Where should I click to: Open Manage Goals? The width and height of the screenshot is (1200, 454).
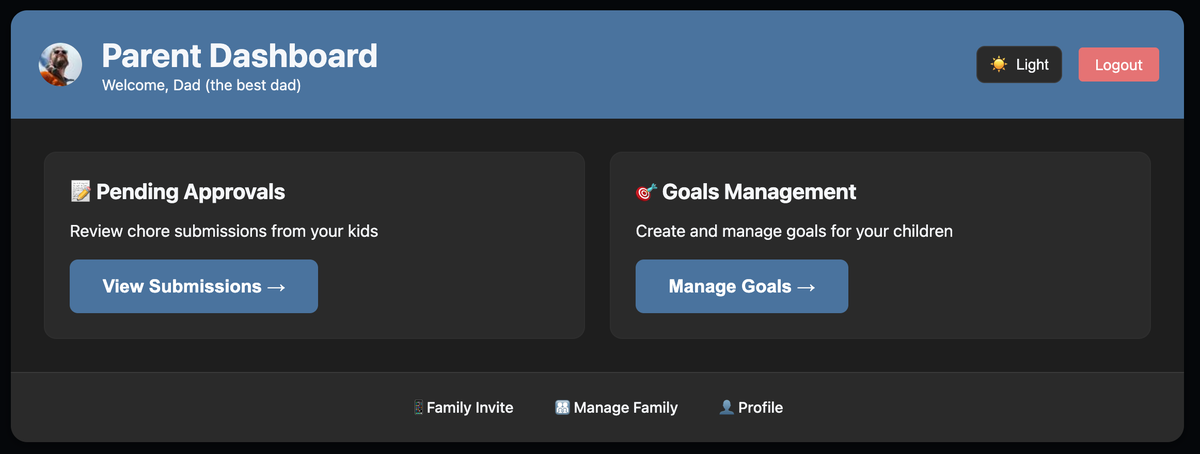coord(741,287)
